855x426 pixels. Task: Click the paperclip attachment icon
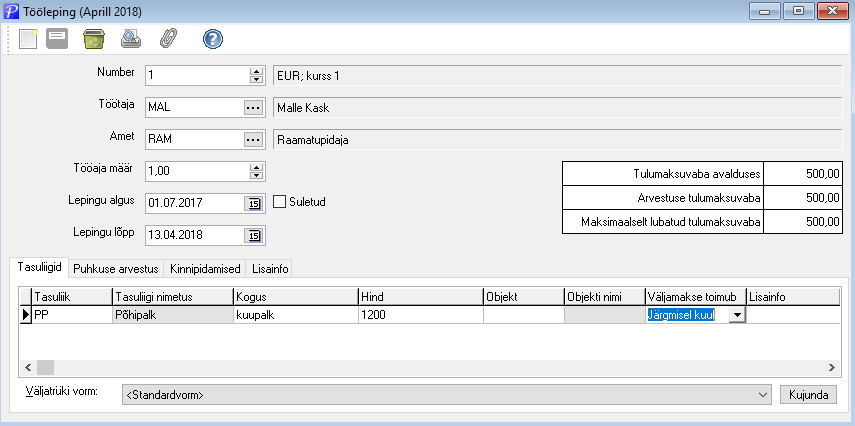(168, 39)
